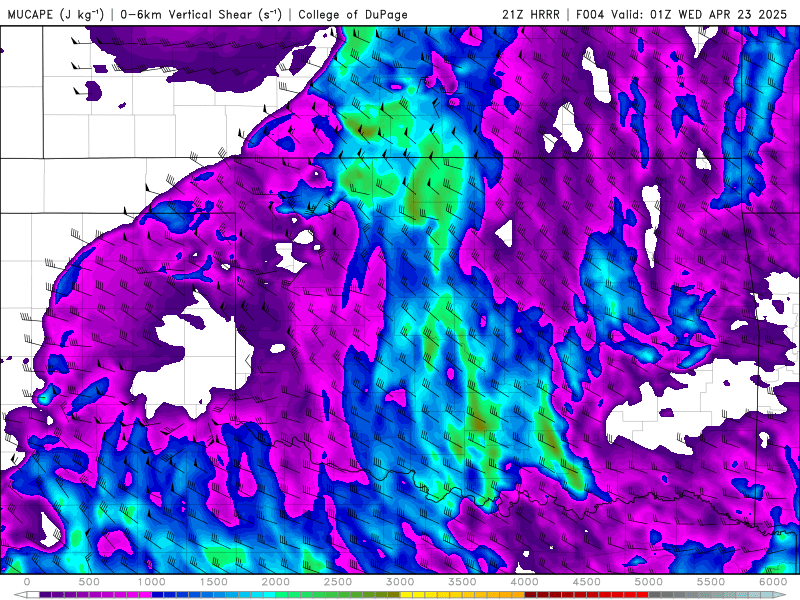Click the 4000 label on the color scale
Screen dimensions: 800x600
pos(524,582)
